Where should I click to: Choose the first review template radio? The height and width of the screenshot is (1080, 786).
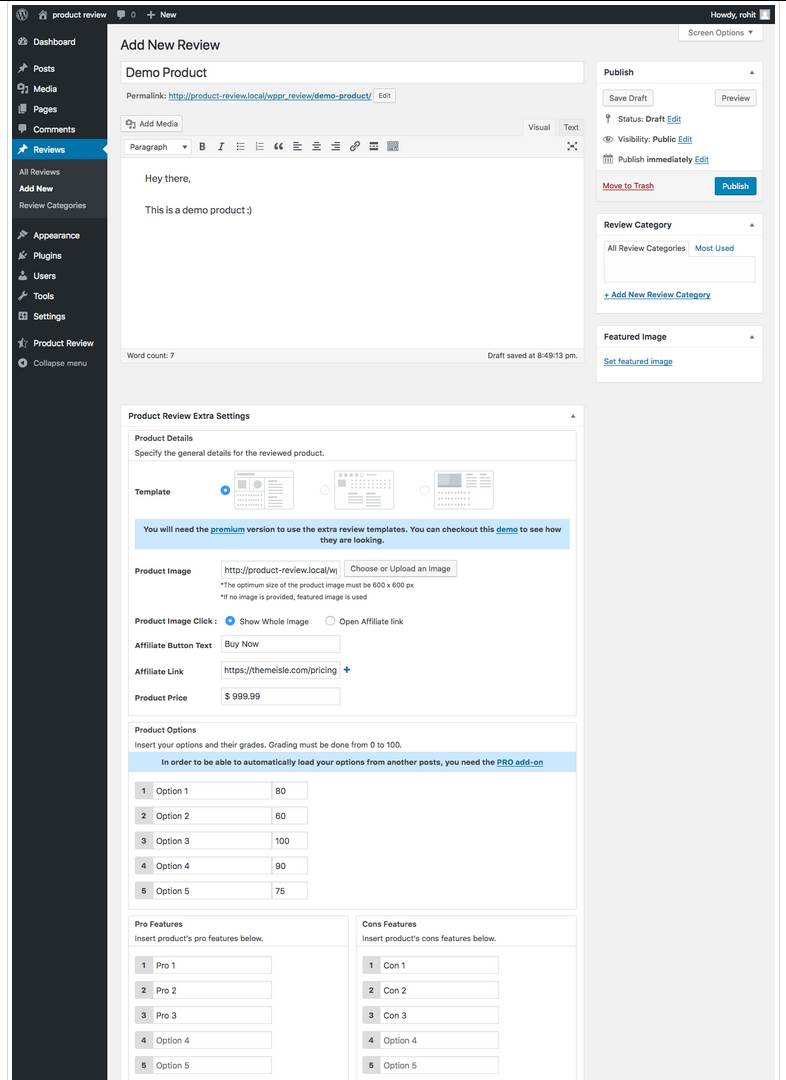coord(225,490)
